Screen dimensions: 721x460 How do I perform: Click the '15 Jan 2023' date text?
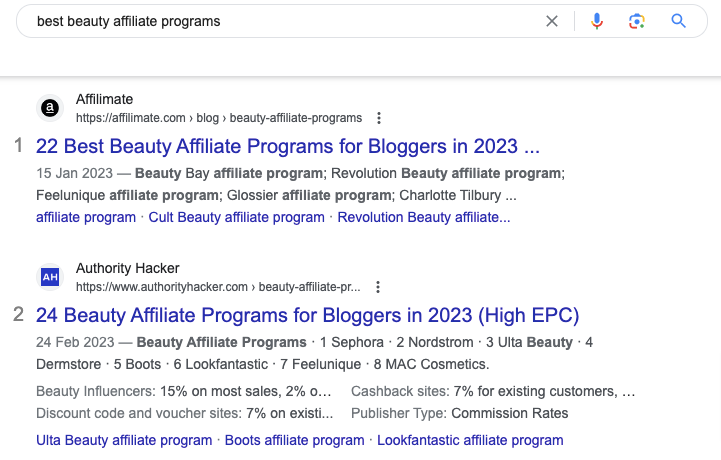[x=74, y=173]
